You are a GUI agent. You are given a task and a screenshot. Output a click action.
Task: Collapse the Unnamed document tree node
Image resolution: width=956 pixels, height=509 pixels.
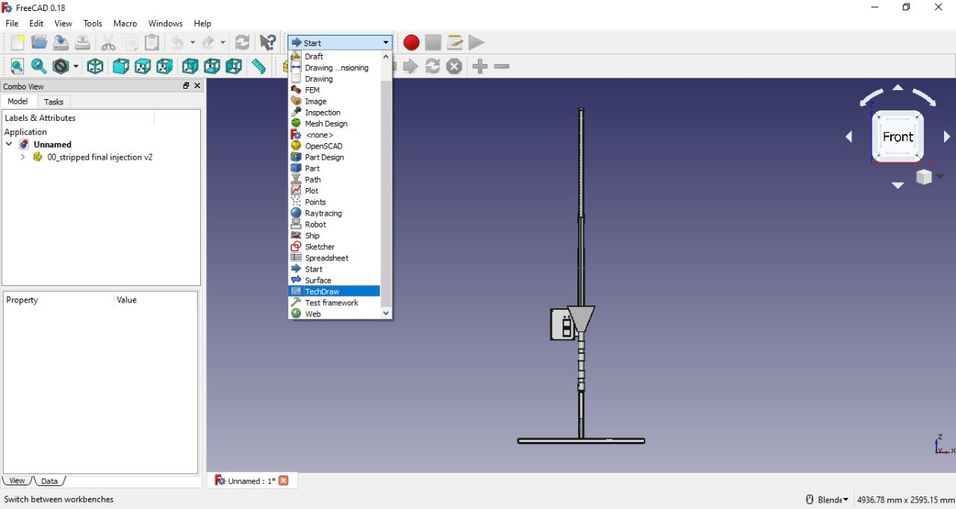(x=9, y=144)
